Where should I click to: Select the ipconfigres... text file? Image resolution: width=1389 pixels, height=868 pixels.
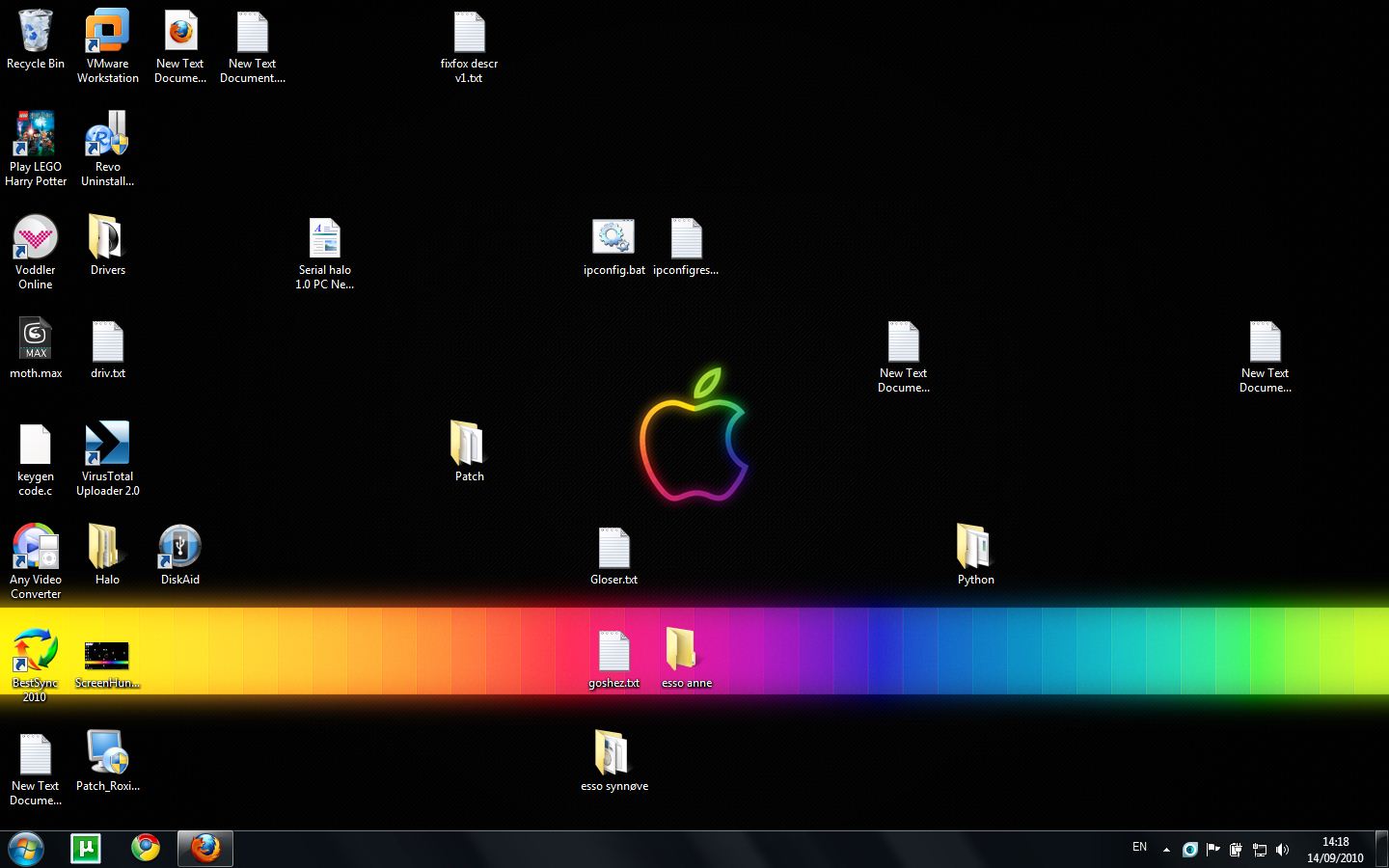click(x=686, y=246)
